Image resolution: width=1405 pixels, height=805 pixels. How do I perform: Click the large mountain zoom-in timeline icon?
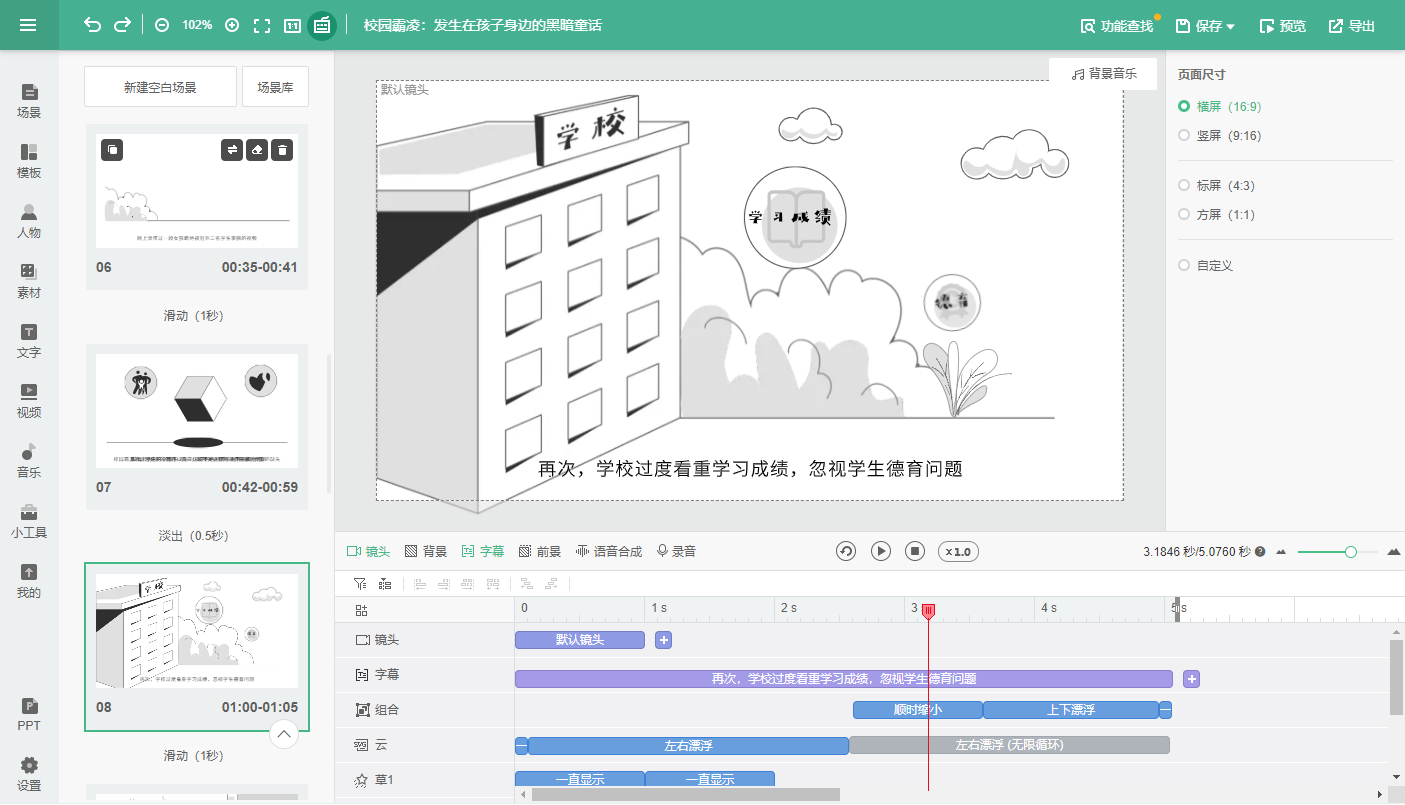(1393, 551)
